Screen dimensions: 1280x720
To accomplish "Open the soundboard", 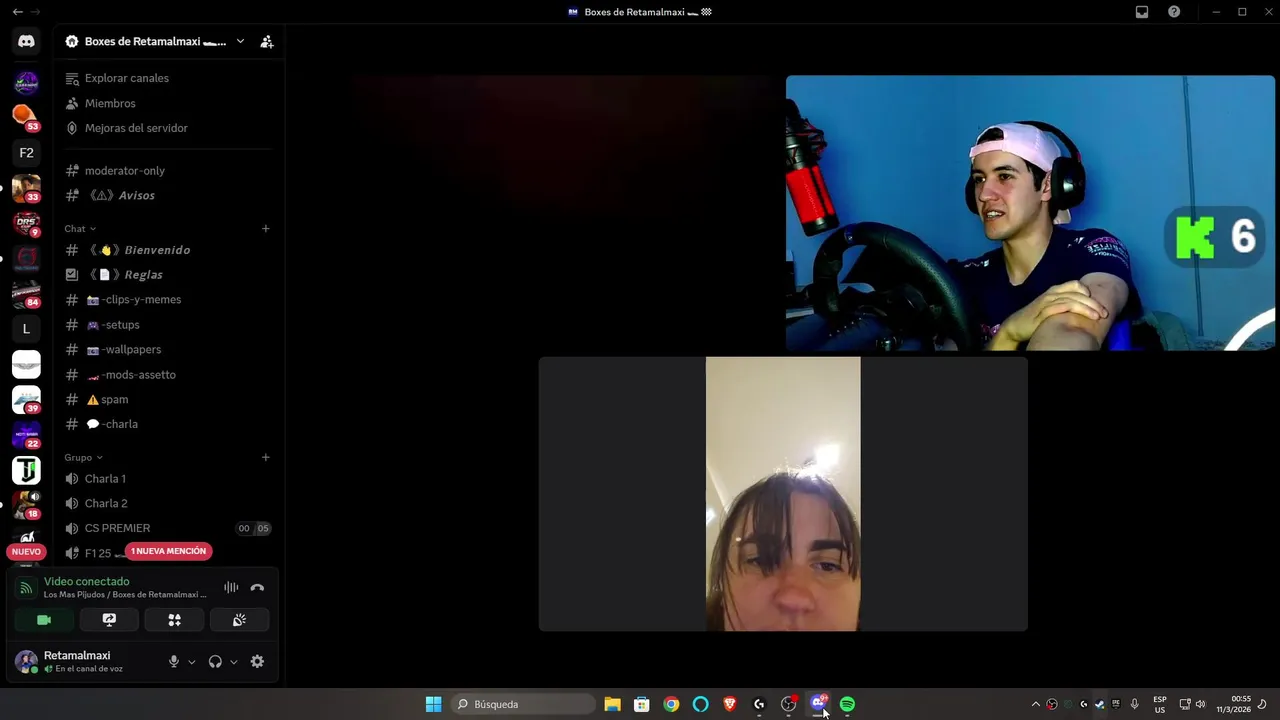I will pyautogui.click(x=239, y=620).
